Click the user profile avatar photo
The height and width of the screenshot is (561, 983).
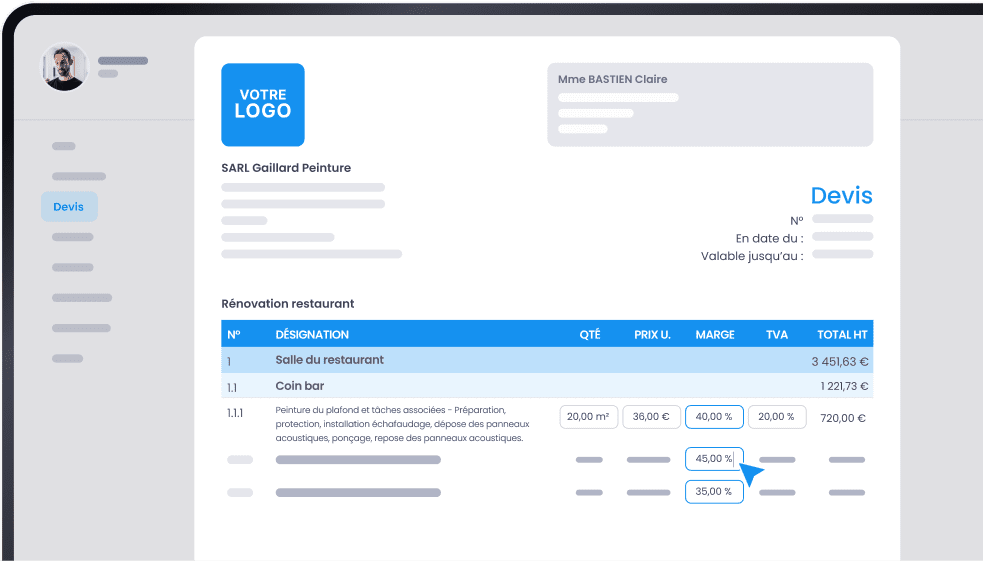[x=64, y=68]
